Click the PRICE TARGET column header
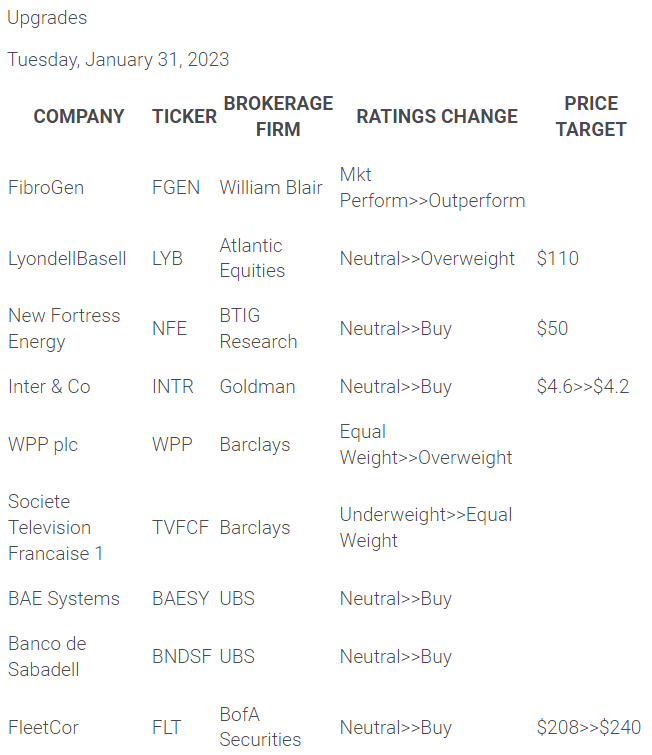 (591, 116)
